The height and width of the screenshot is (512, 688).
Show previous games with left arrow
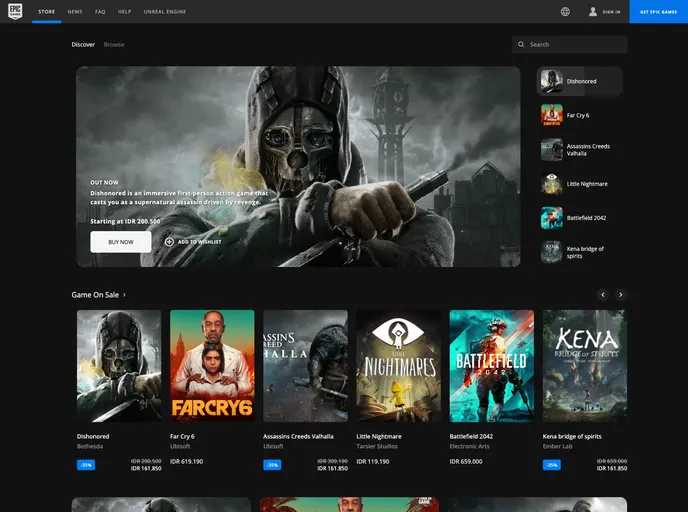click(x=603, y=295)
